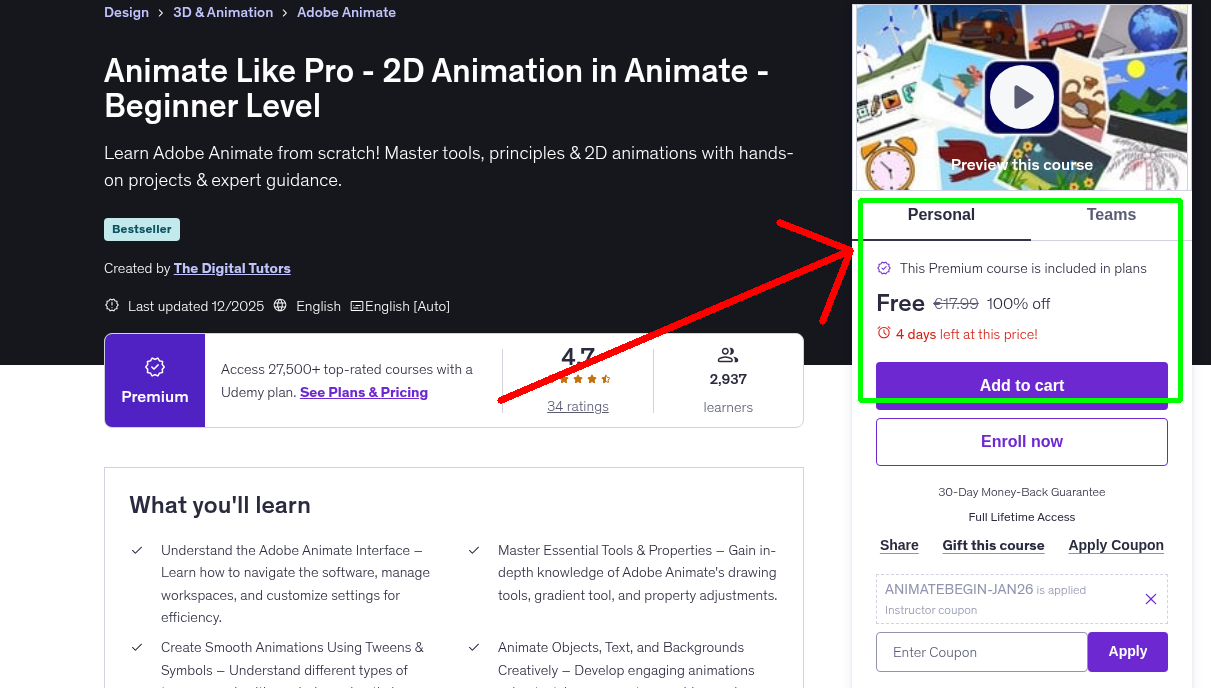Click the clock icon beside Last updated
1211x688 pixels.
[x=111, y=306]
